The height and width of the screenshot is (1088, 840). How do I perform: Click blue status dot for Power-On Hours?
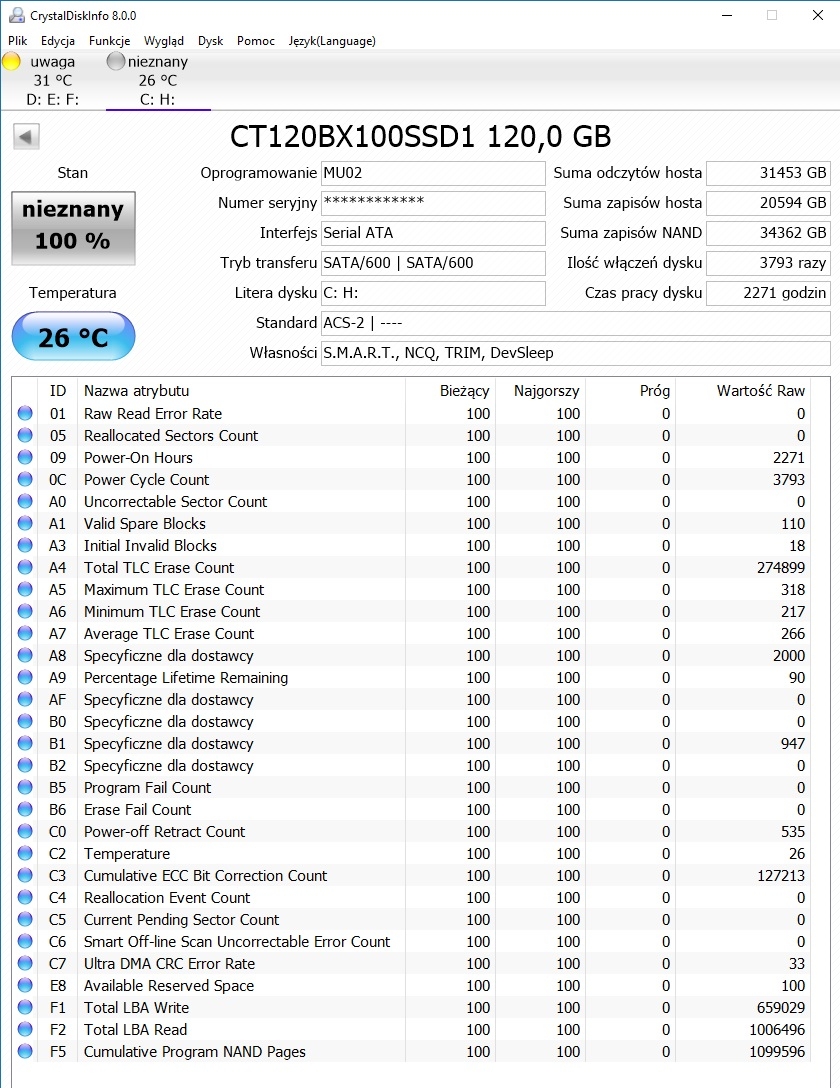26,457
